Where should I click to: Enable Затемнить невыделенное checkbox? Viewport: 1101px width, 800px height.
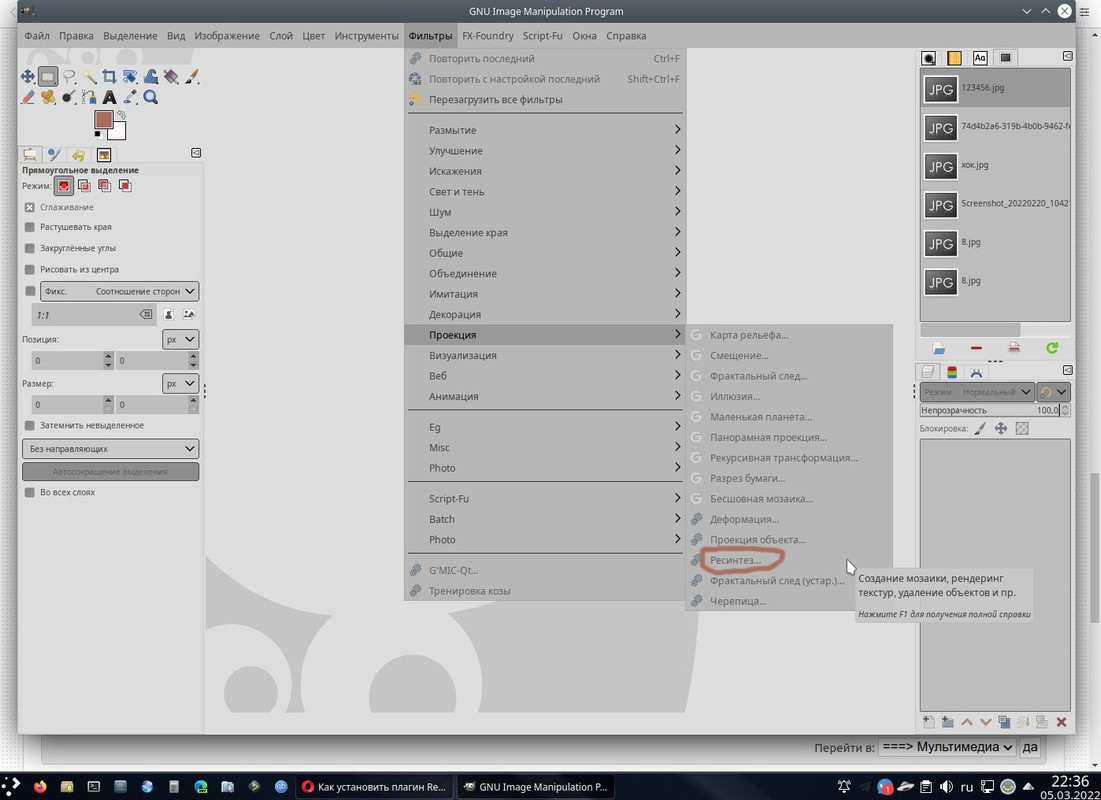pyautogui.click(x=29, y=426)
